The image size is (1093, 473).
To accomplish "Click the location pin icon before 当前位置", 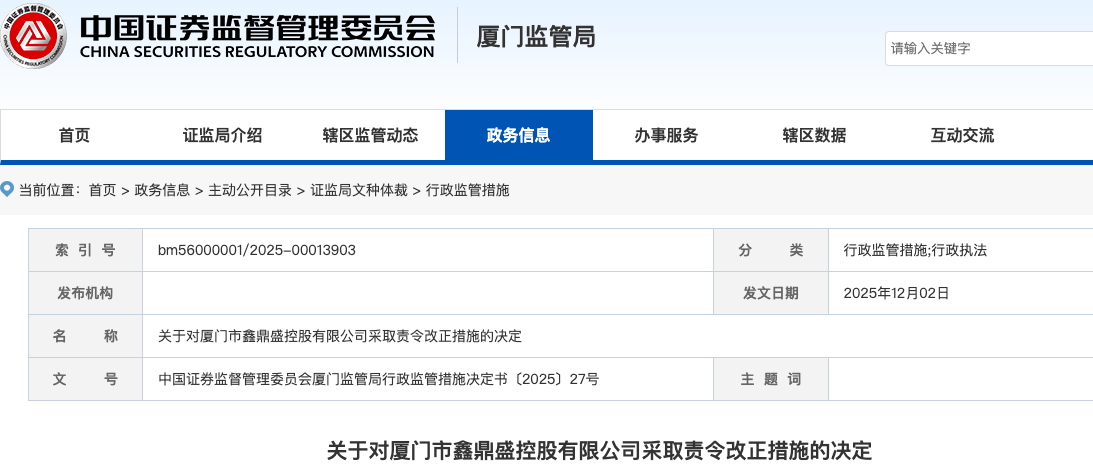I will 6,189.
